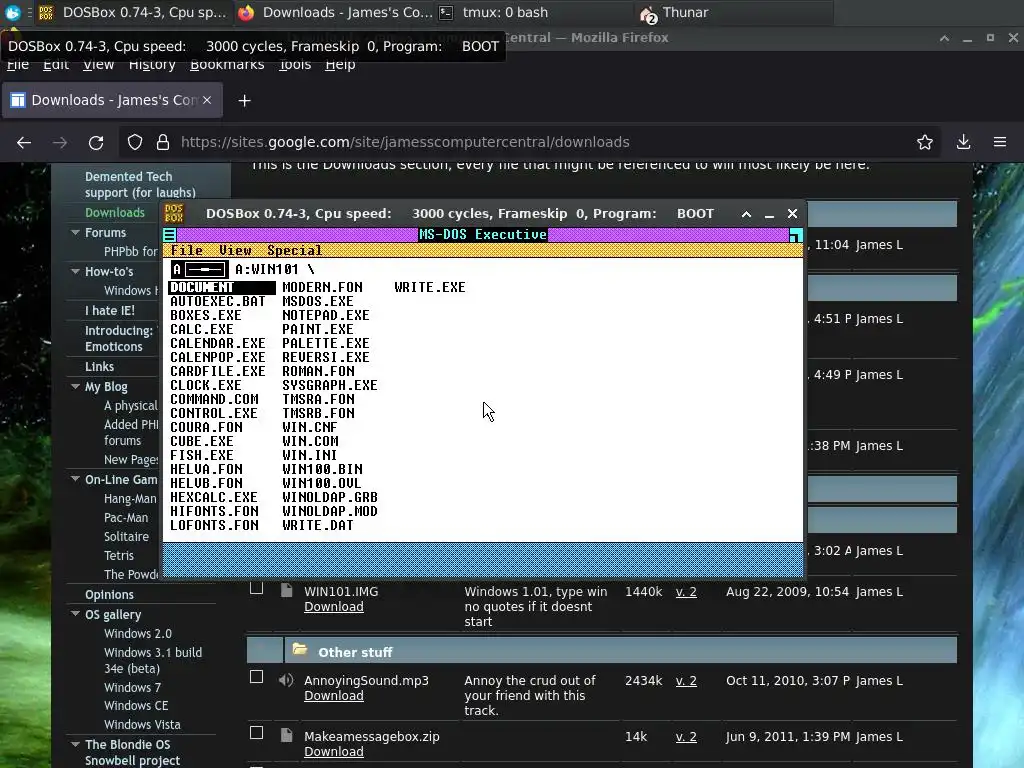Screen dimensions: 1024x768
Task: Download WIN101.IMG via its Download link
Action: click(x=334, y=607)
